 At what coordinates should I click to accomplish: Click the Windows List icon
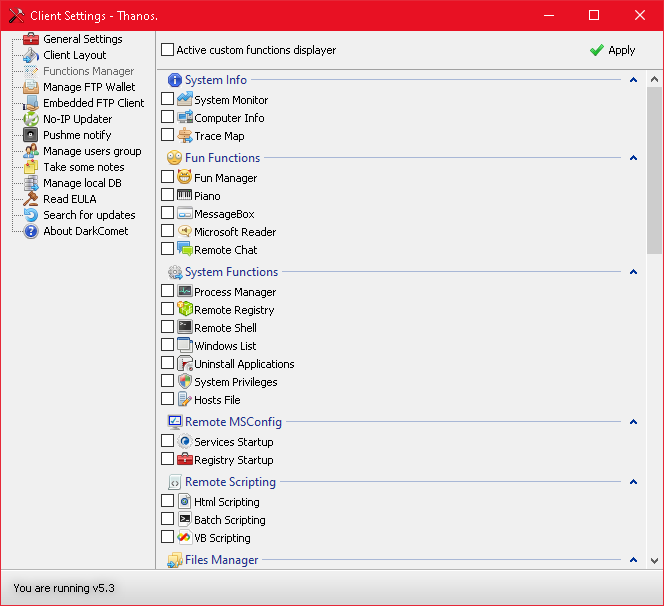[x=185, y=346]
